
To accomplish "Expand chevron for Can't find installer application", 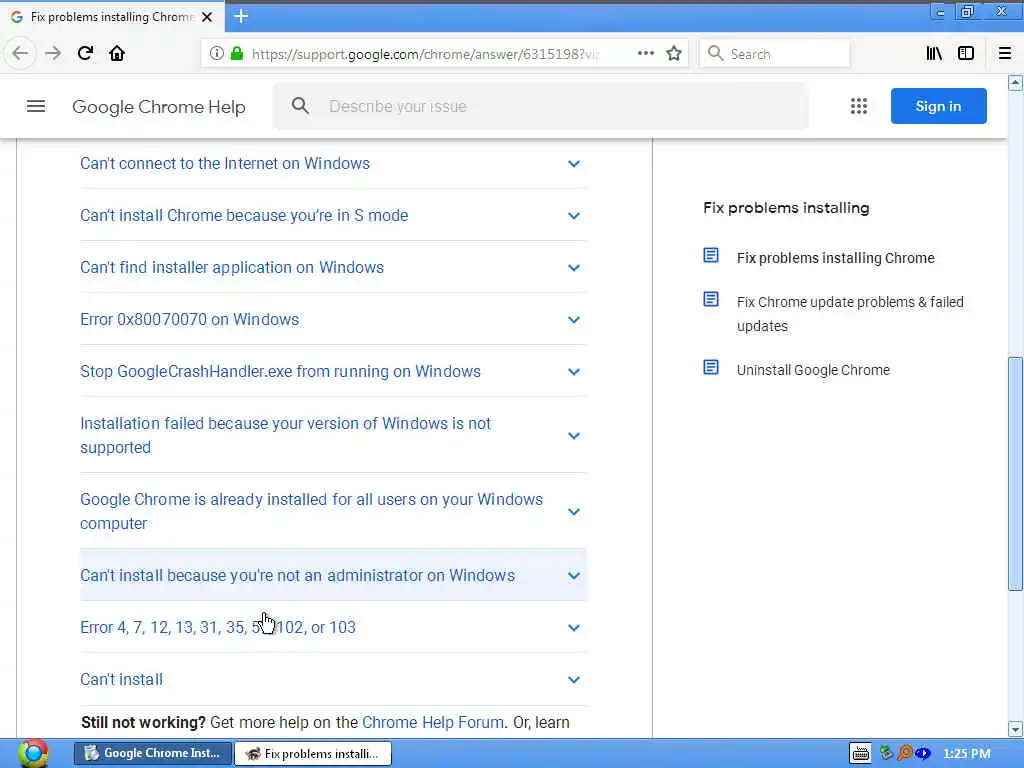I will (573, 268).
